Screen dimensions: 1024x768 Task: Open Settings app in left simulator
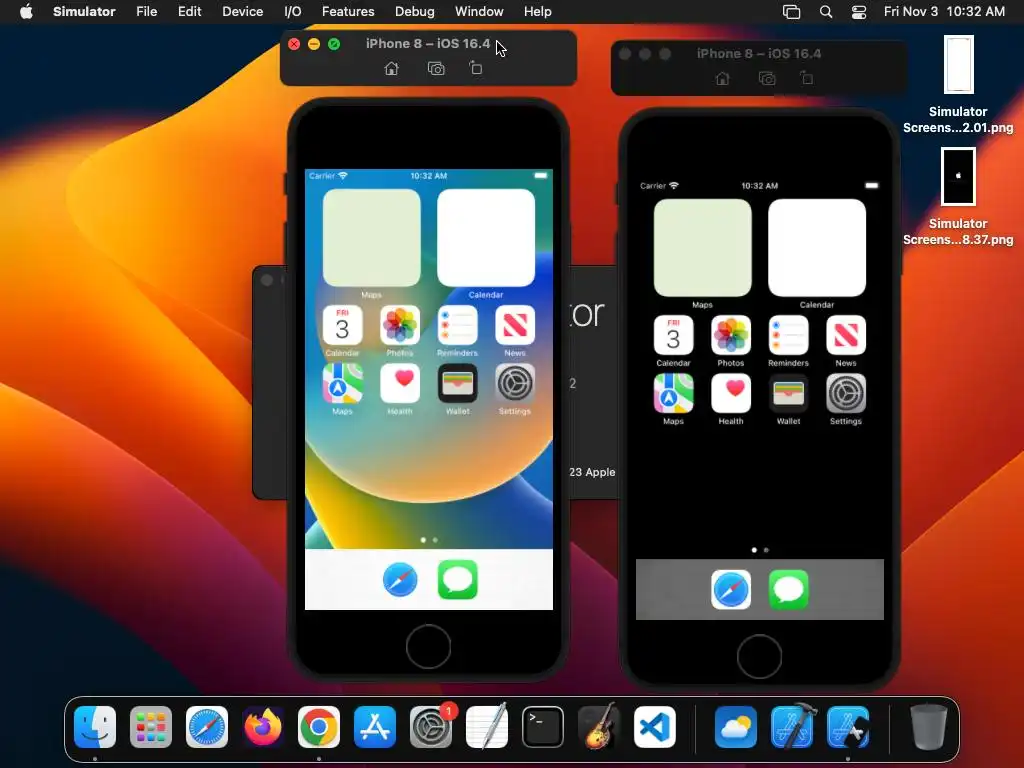(515, 383)
